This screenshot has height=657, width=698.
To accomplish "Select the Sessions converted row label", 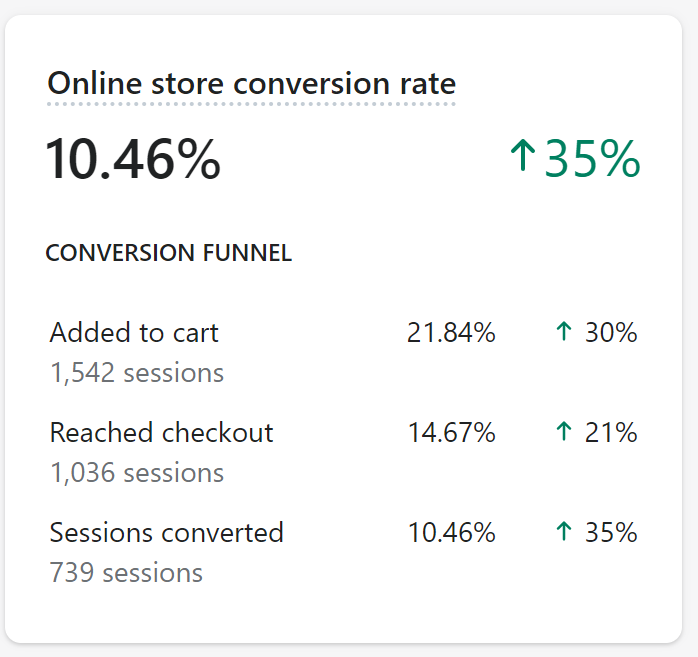I will click(x=166, y=532).
